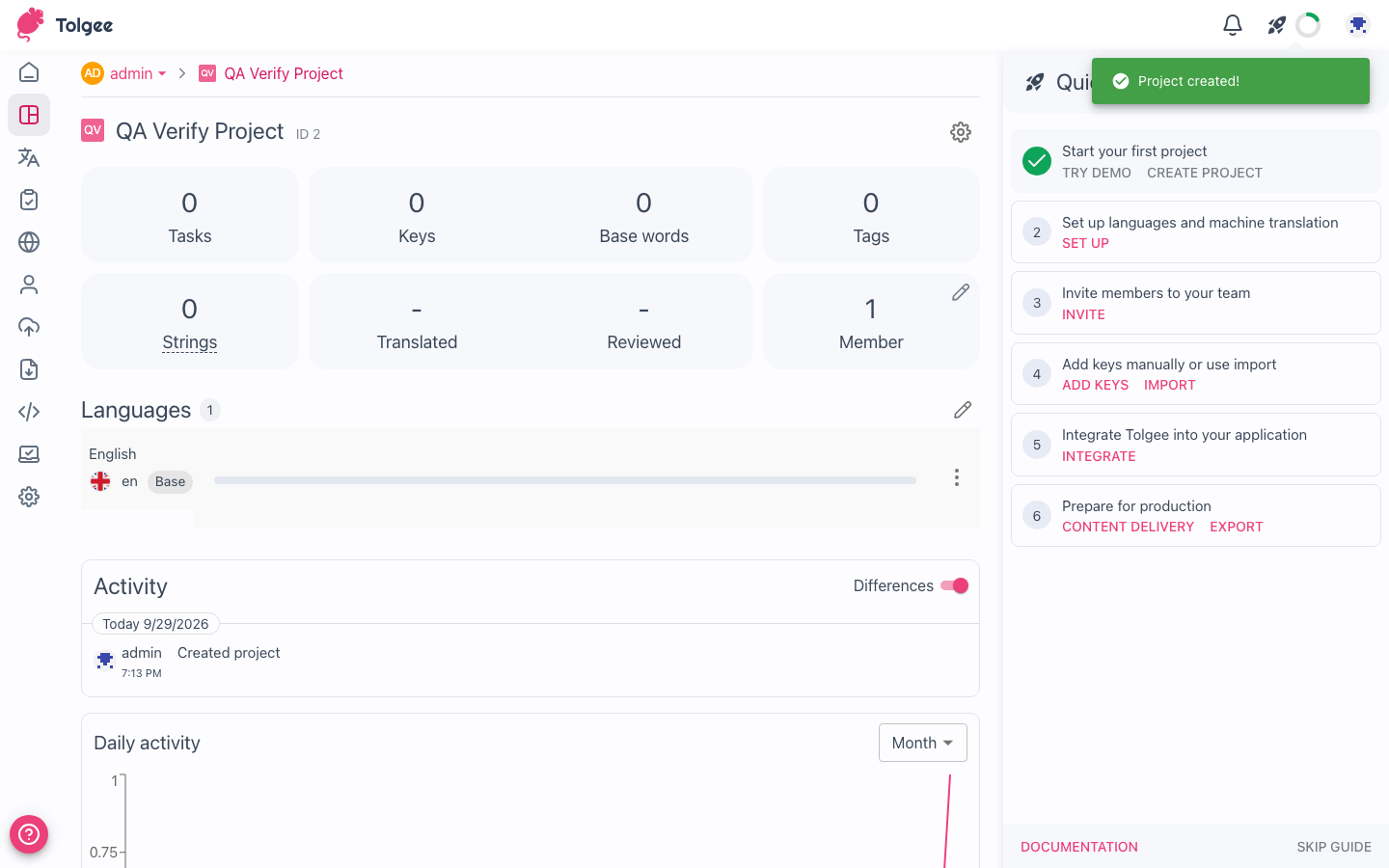Click the Member count card
The width and height of the screenshot is (1389, 868).
[x=871, y=321]
